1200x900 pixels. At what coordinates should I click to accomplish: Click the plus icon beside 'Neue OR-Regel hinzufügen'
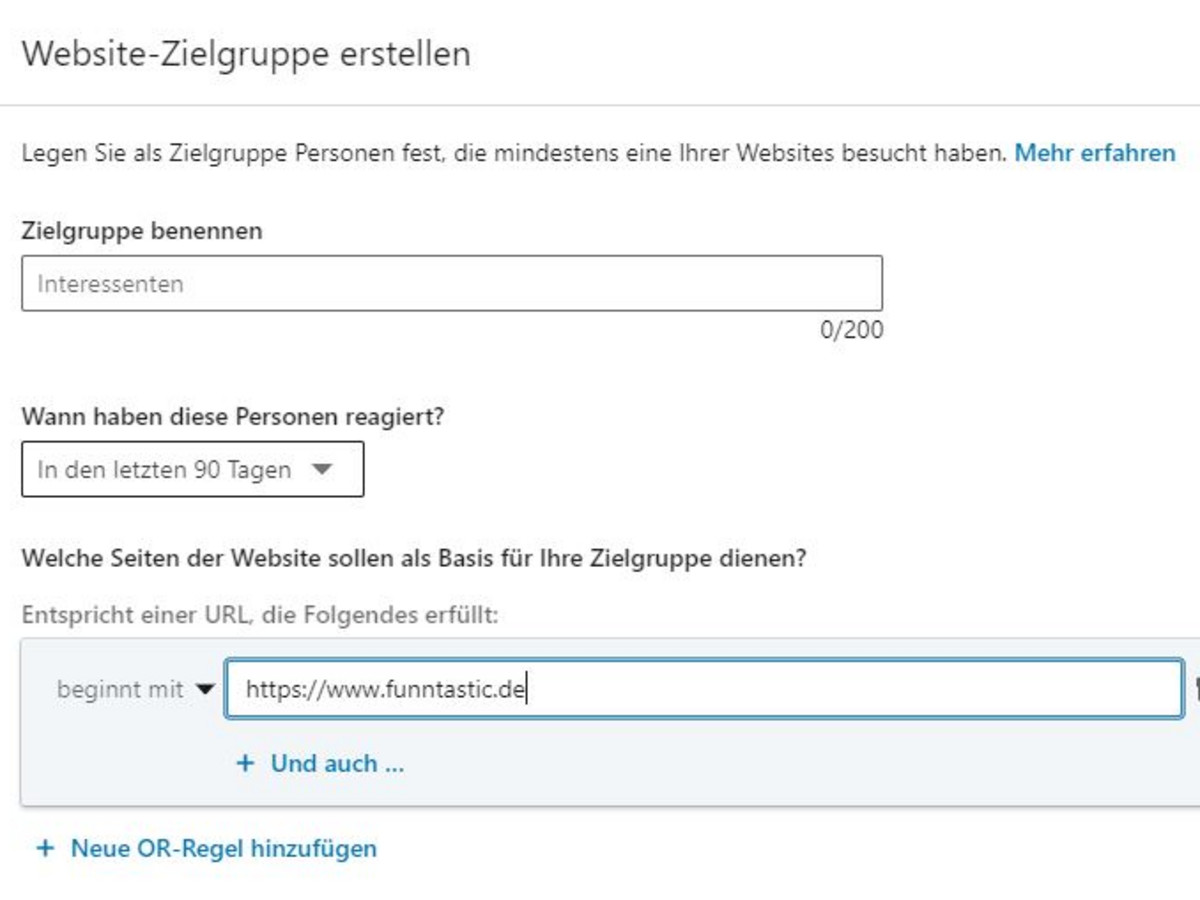coord(45,849)
